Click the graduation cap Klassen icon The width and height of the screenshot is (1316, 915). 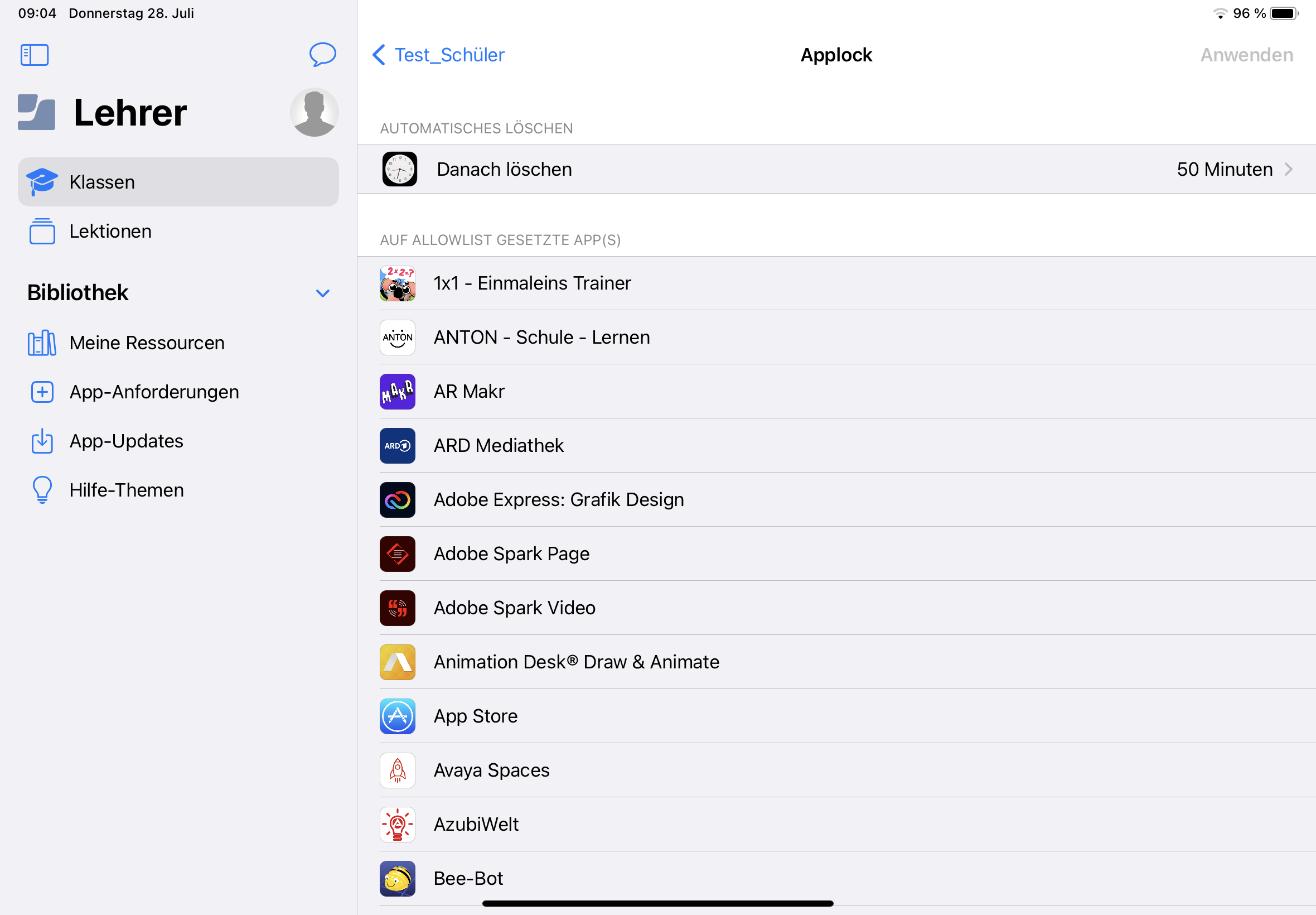click(x=42, y=182)
